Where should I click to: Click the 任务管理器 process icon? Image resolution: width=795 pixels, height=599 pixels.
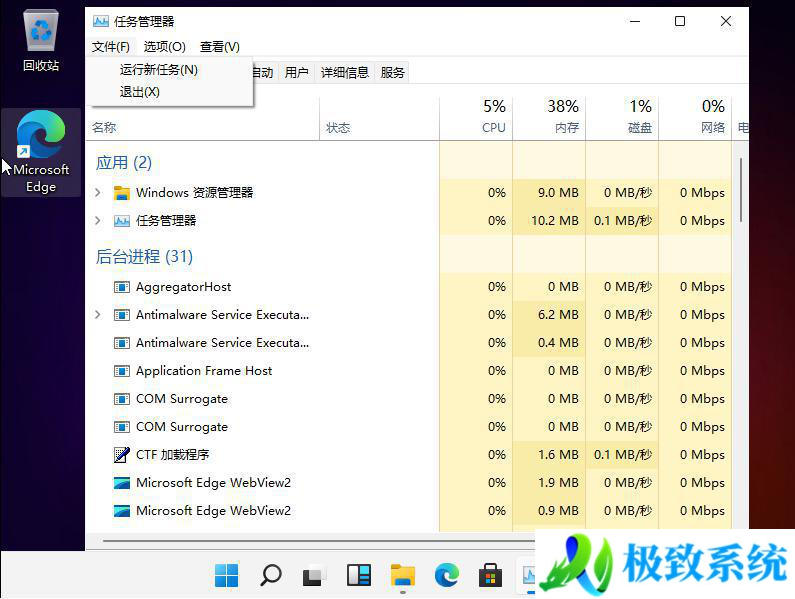point(122,221)
